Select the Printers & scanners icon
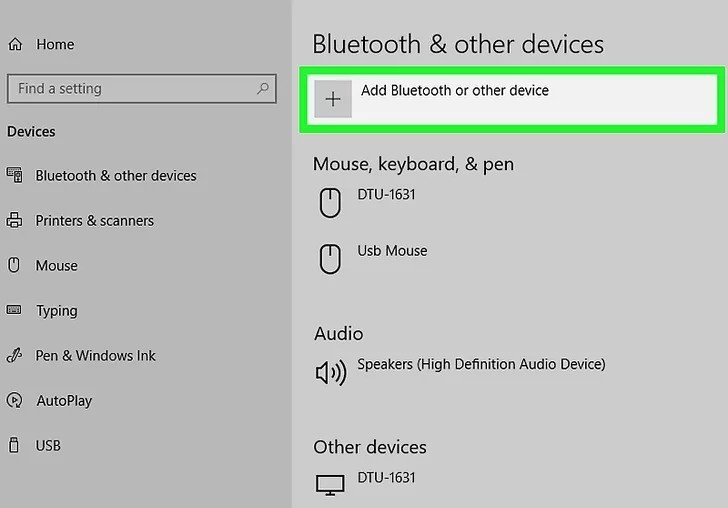The image size is (728, 508). coord(14,220)
